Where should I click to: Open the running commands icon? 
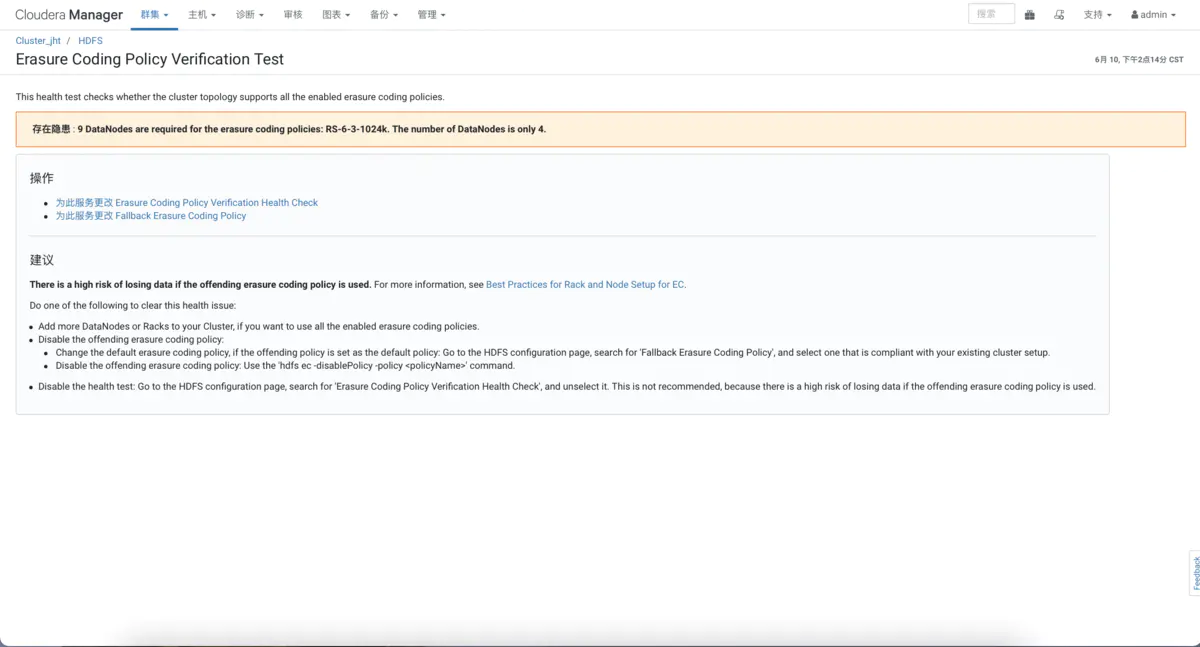click(1059, 15)
